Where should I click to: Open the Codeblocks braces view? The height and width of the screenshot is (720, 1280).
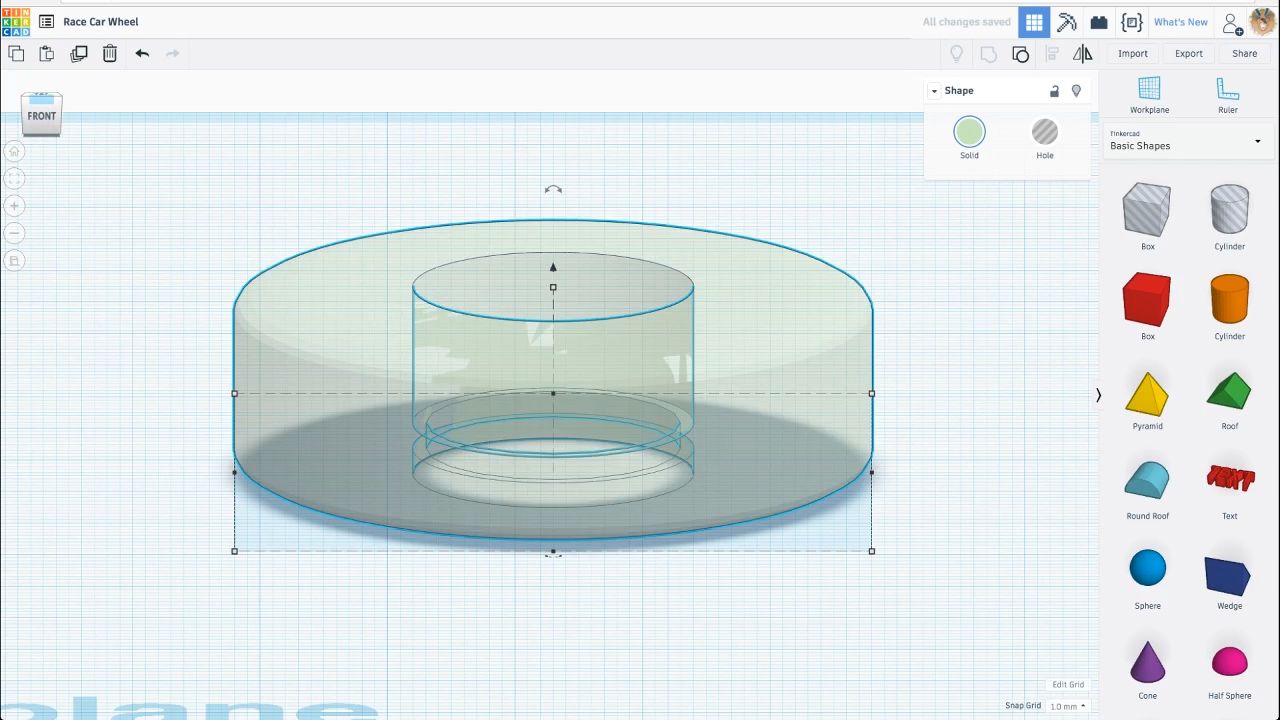point(1132,22)
